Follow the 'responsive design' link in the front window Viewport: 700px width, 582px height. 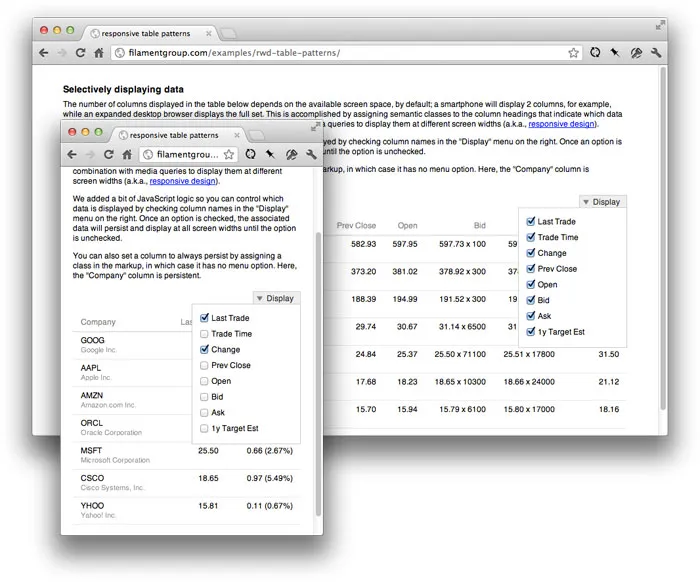[x=183, y=182]
